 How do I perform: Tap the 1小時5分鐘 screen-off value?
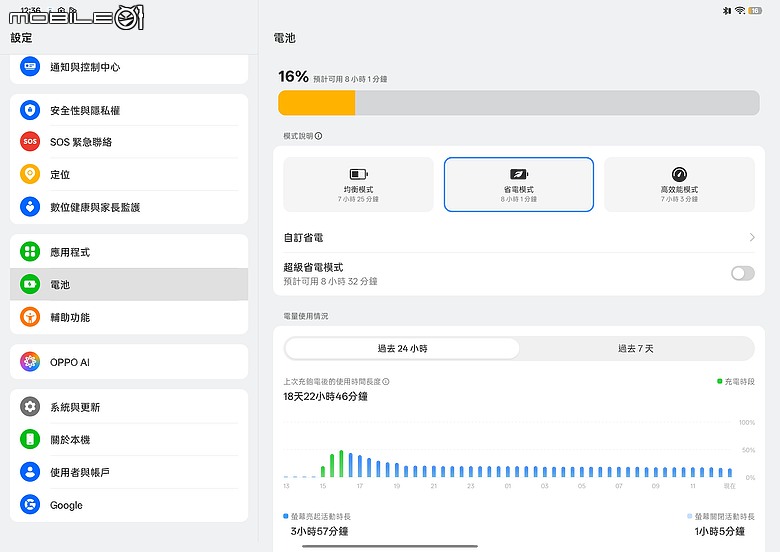pos(720,531)
